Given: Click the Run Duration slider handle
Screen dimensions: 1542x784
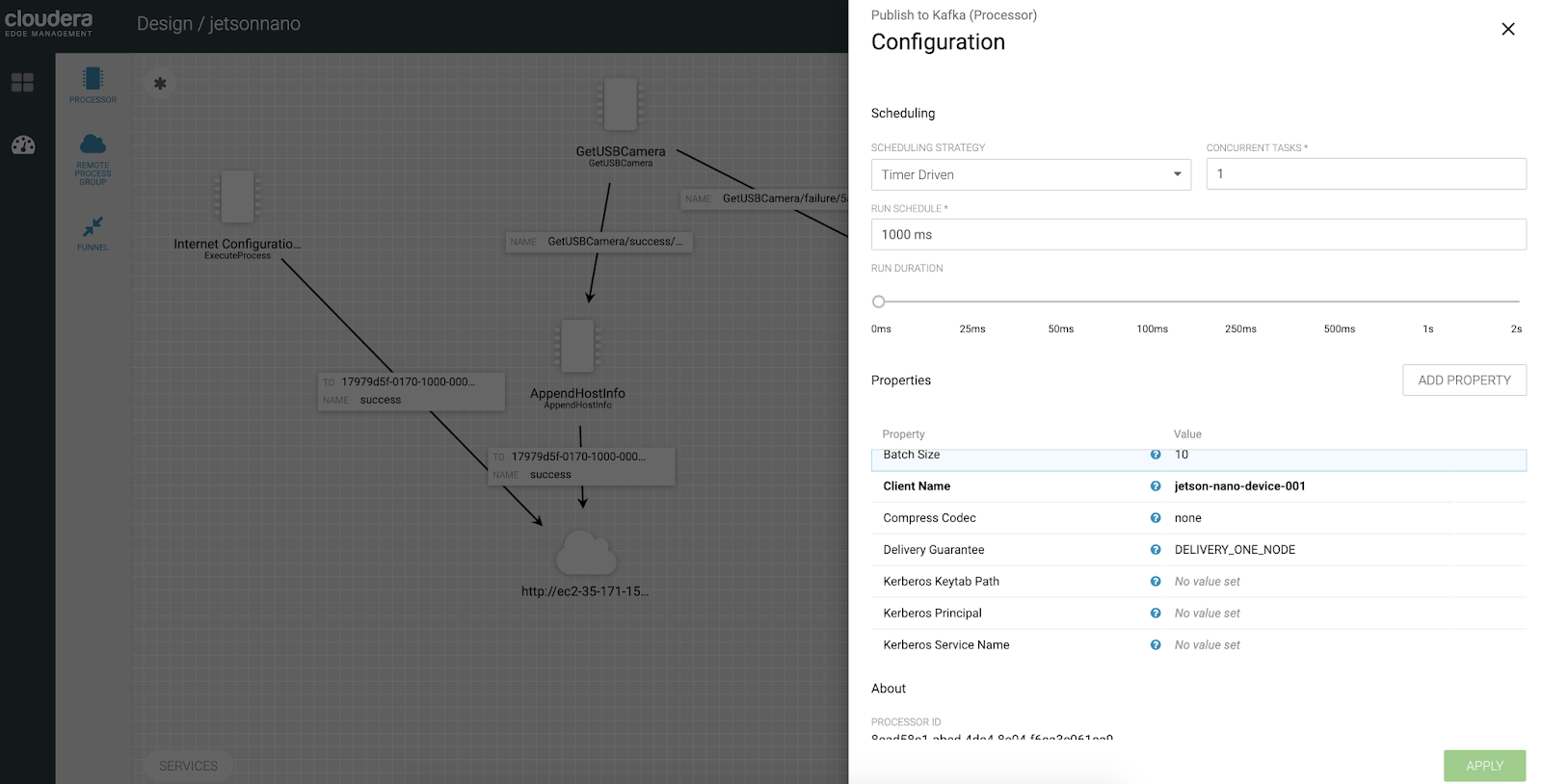Looking at the screenshot, I should pos(878,301).
